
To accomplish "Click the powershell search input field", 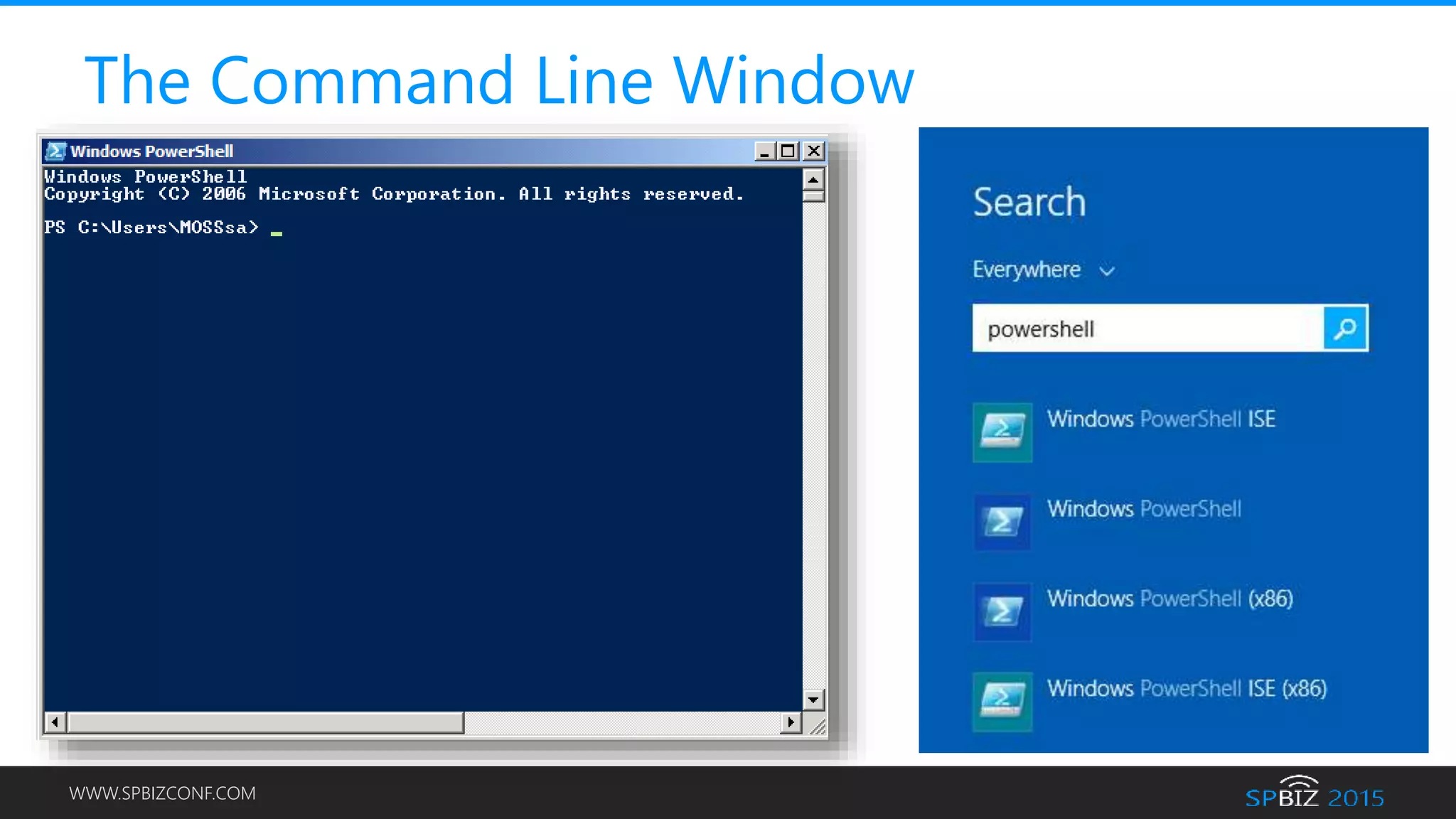I will [x=1147, y=328].
